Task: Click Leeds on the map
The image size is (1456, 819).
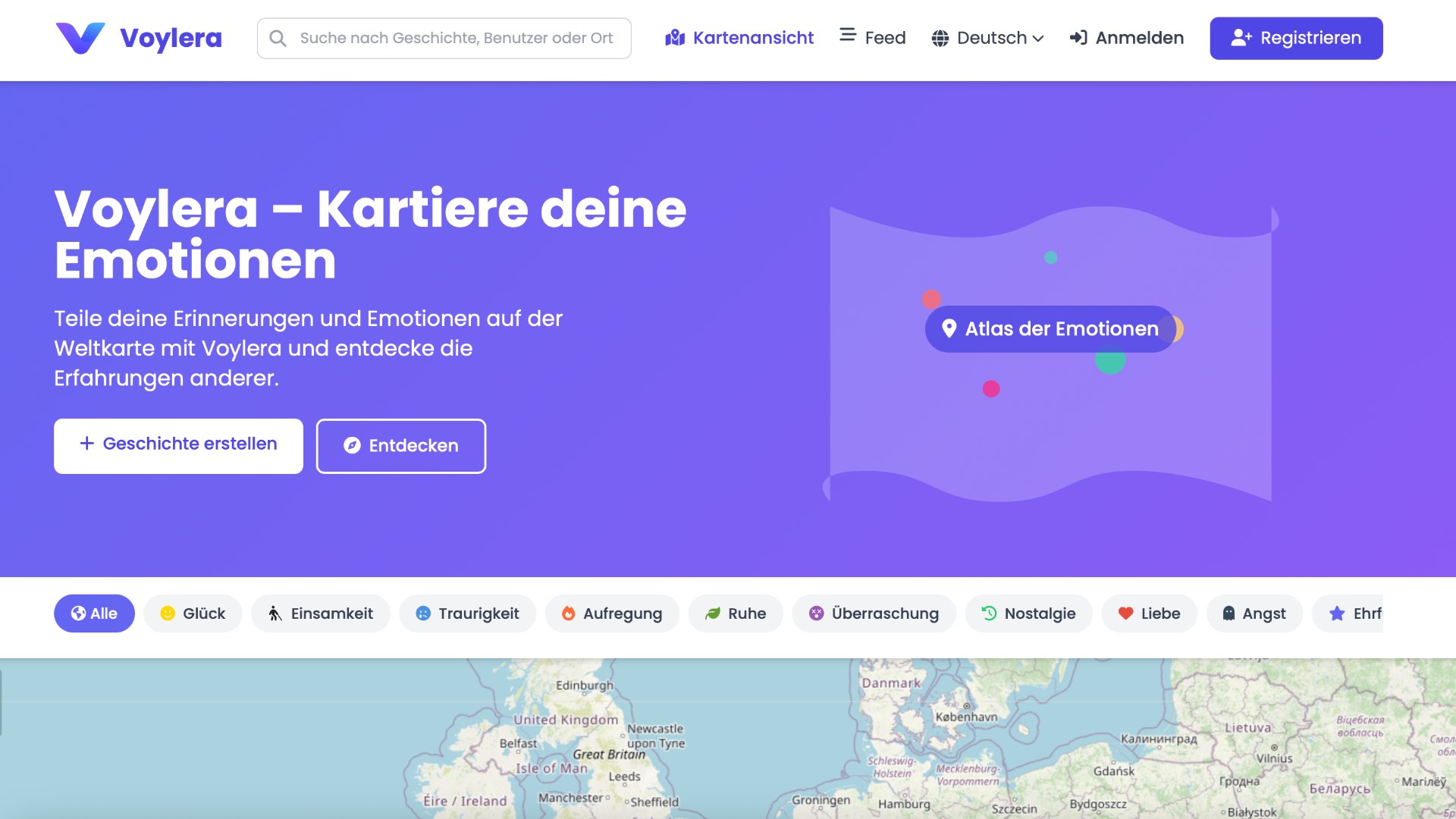Action: [x=624, y=777]
